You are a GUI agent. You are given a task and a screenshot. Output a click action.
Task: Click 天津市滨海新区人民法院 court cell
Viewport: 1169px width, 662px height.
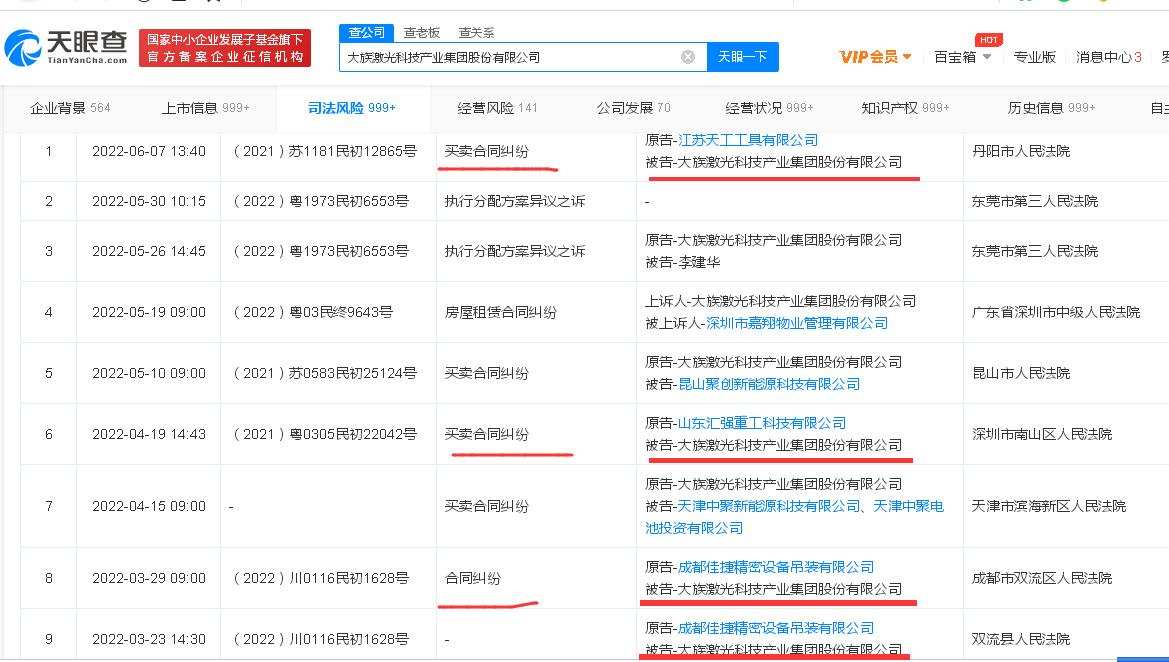[x=1048, y=506]
